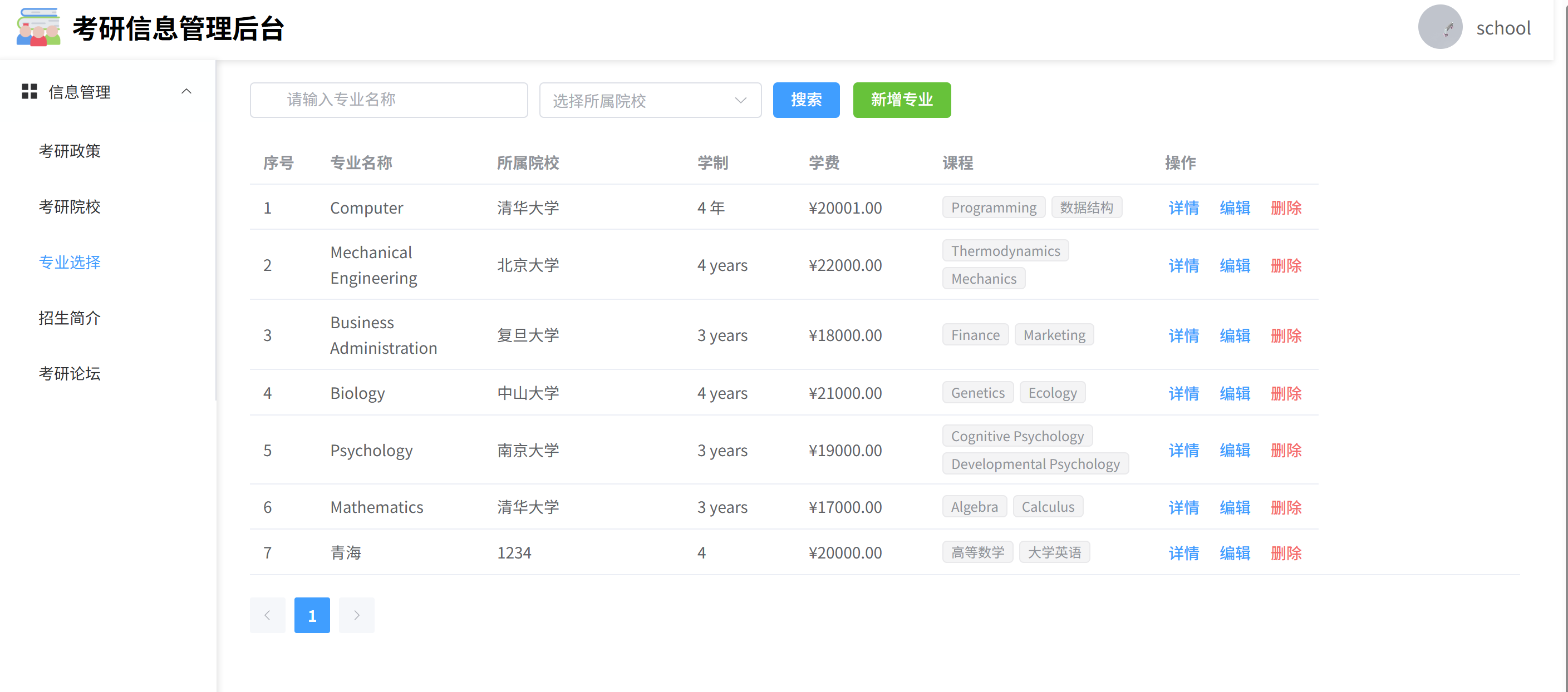The width and height of the screenshot is (1568, 692).
Task: Click 编辑 for Mechanical Engineering row
Action: [x=1234, y=265]
